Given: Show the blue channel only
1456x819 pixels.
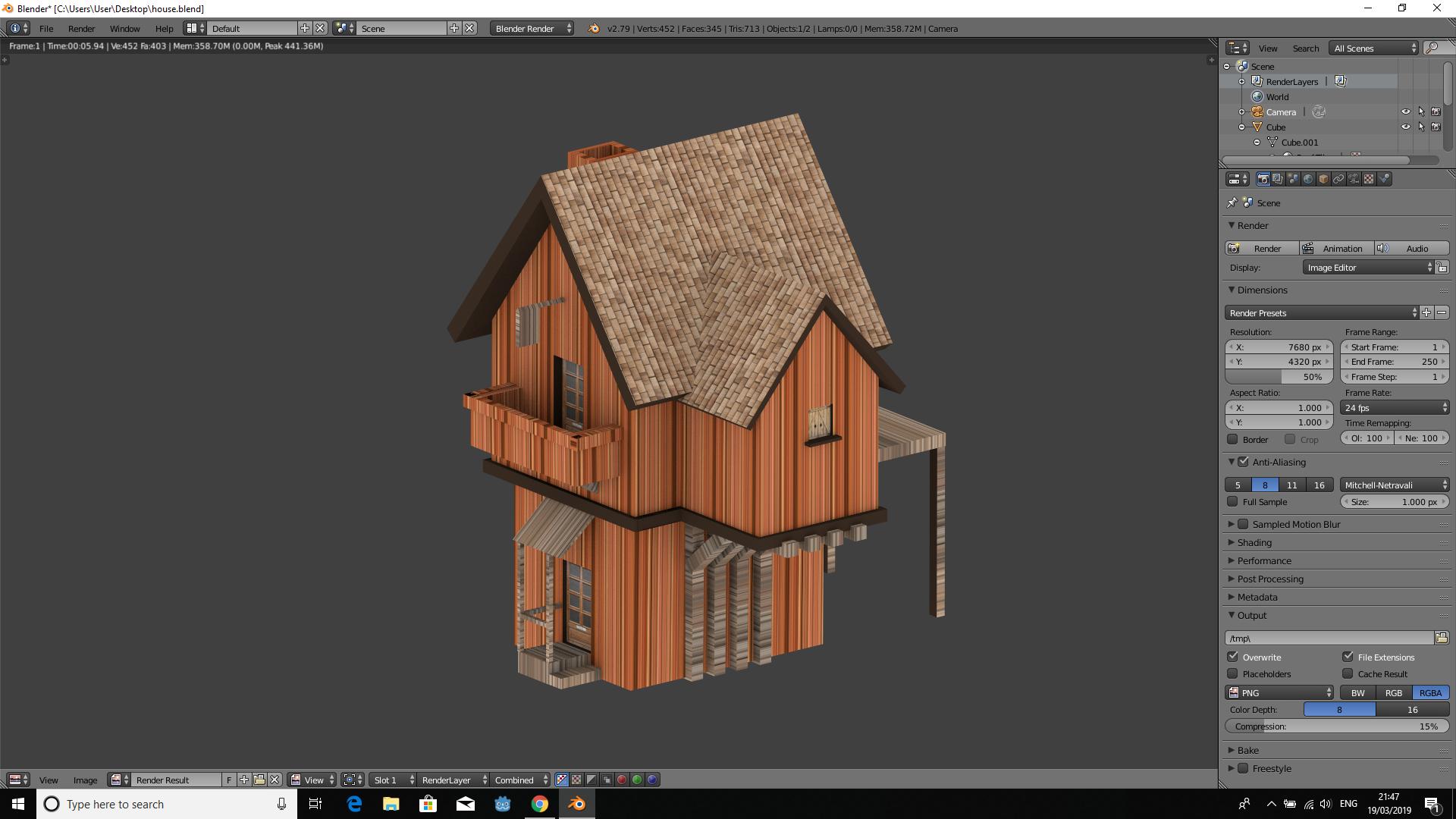Looking at the screenshot, I should 652,780.
